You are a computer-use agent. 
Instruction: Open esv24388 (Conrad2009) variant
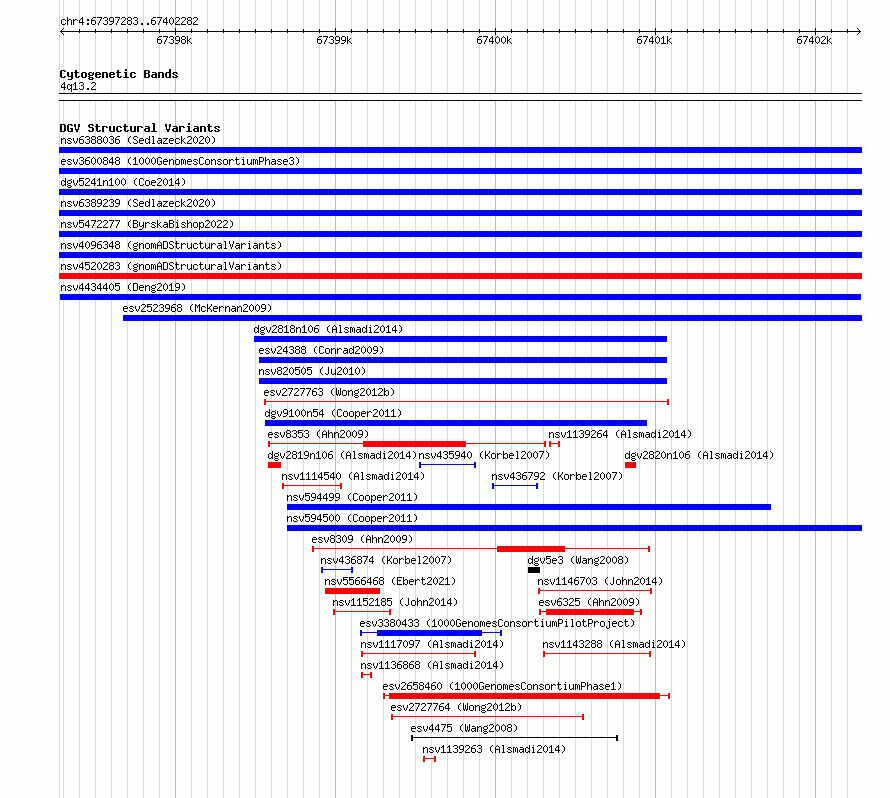coord(321,350)
